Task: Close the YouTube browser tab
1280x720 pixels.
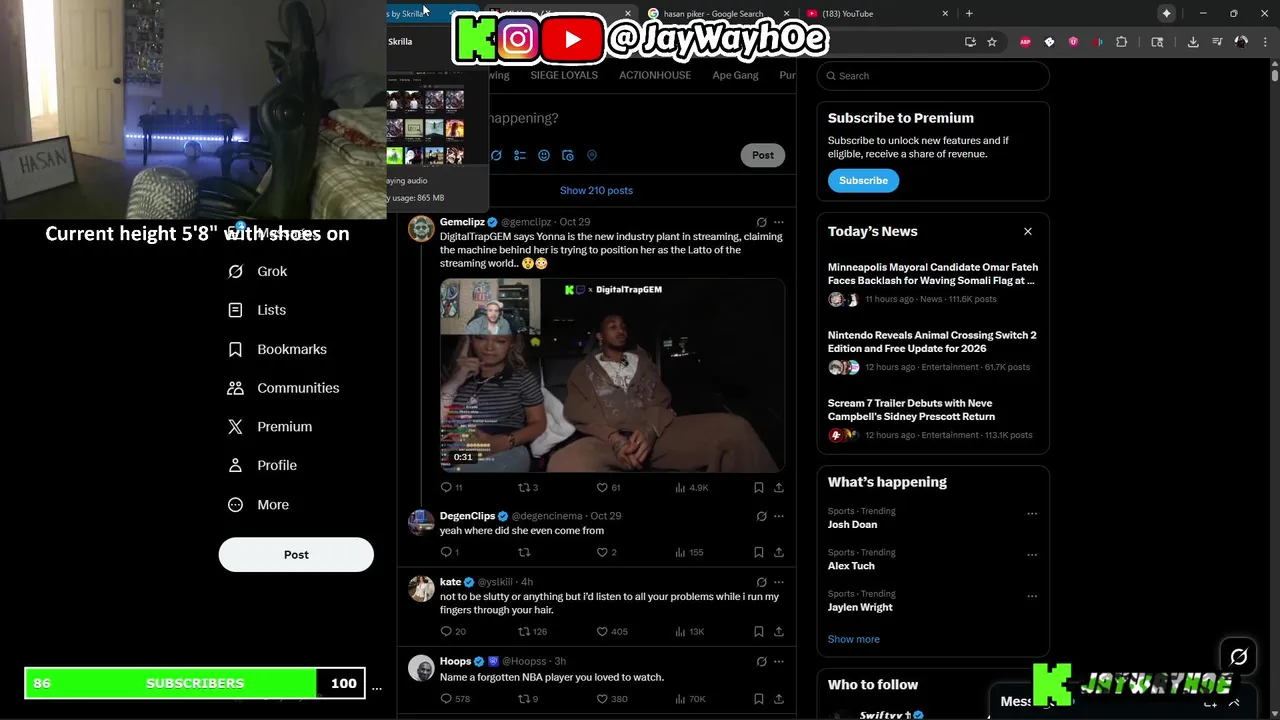Action: [945, 13]
